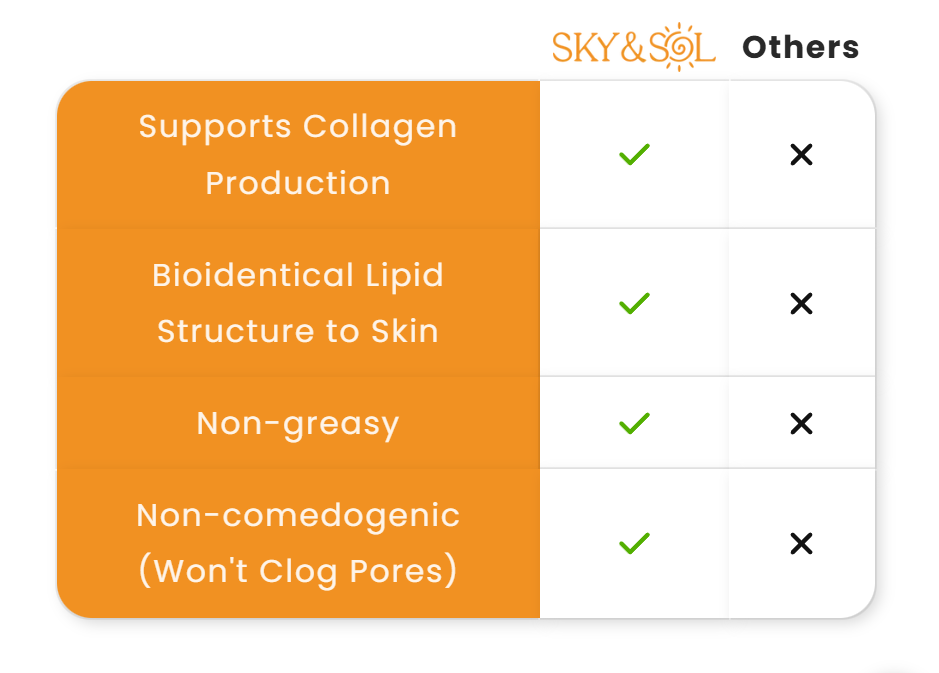The image size is (939, 673).
Task: Click the 'Non-comedogenic' text
Action: point(297,515)
